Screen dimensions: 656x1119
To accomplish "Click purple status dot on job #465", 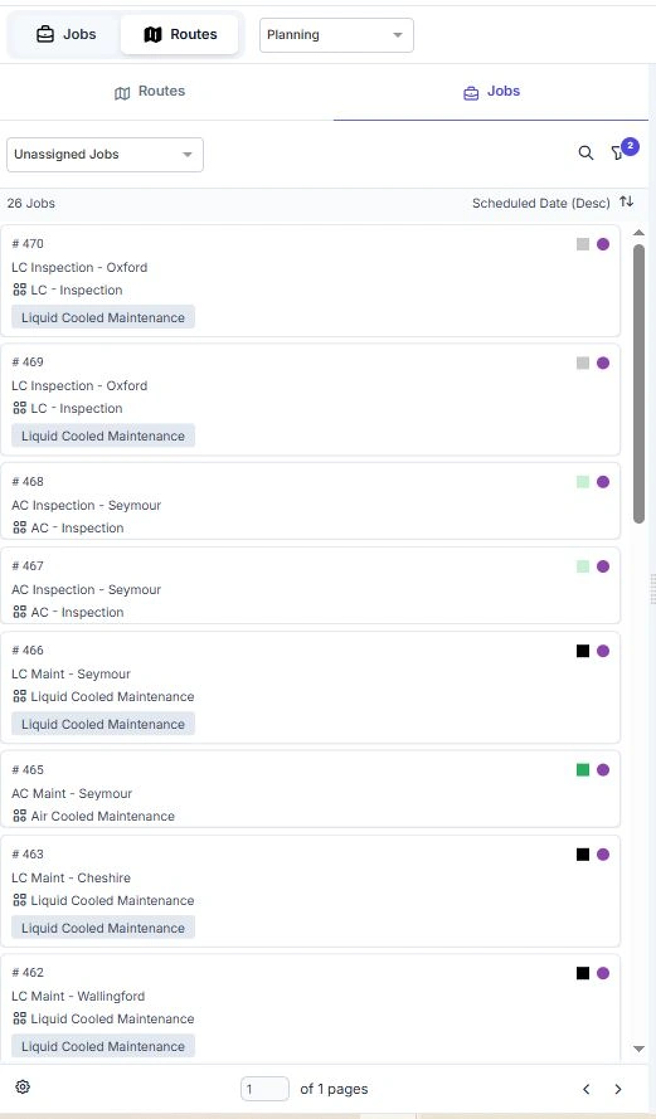I will 603,770.
